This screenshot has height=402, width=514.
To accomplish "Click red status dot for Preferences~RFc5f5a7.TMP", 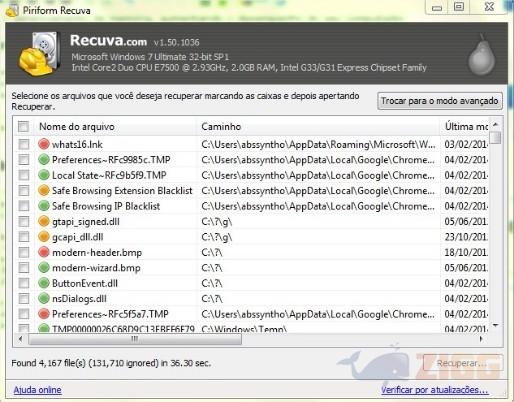I will click(44, 314).
